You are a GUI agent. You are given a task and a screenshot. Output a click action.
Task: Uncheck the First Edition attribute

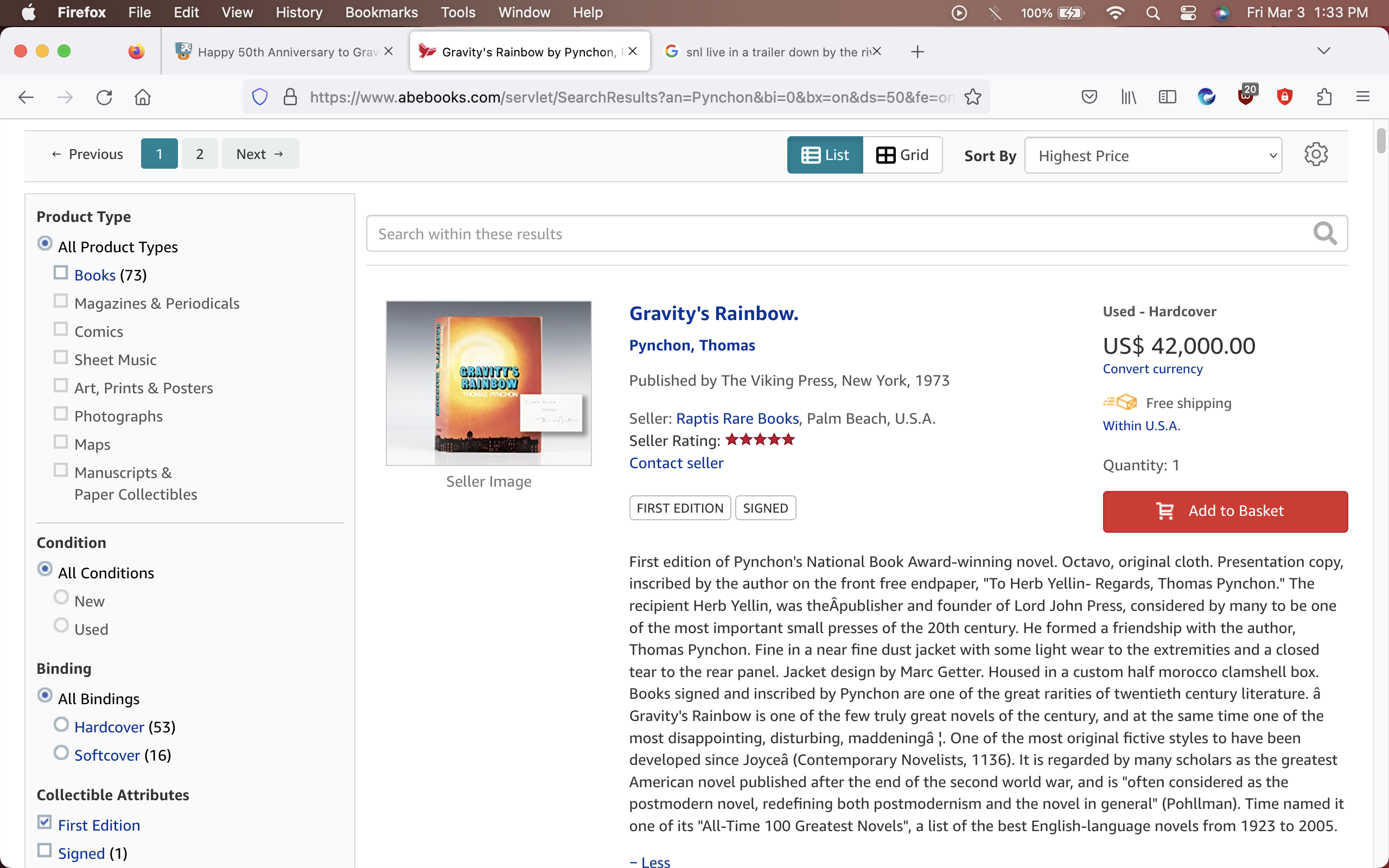pyautogui.click(x=45, y=822)
